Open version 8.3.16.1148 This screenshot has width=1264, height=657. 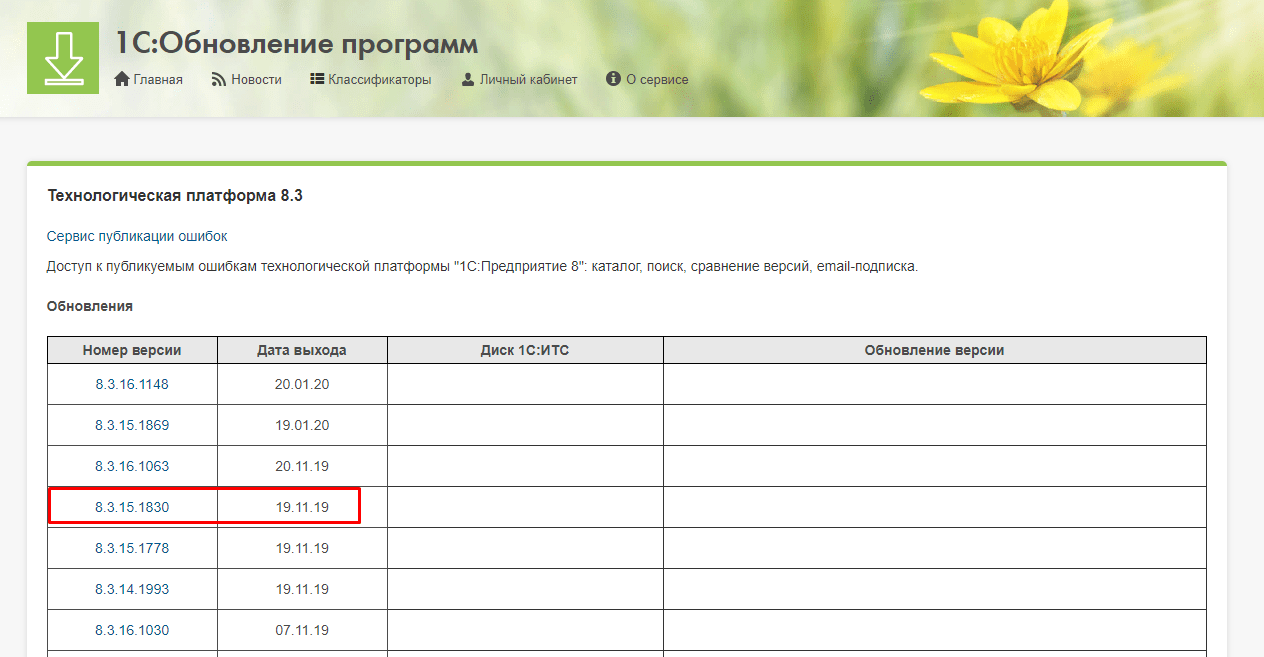point(132,384)
